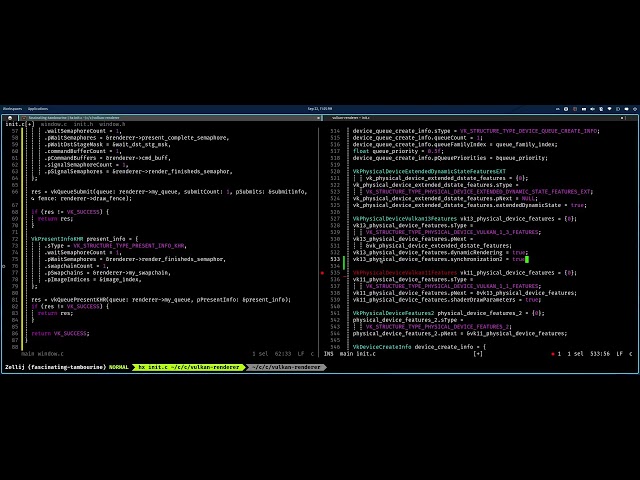This screenshot has height=480, width=640.
Task: Click 'main window.c' in left status line
Action: (42, 354)
